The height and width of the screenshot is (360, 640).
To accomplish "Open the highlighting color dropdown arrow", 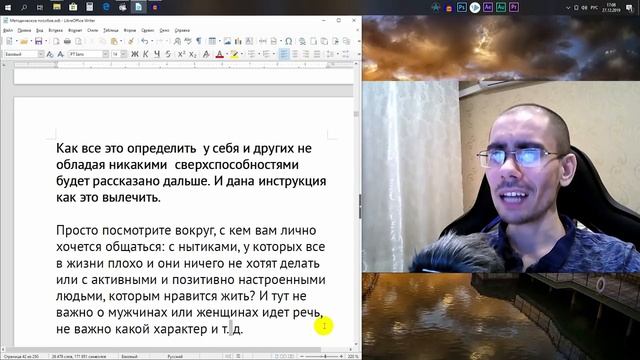I will coord(242,54).
